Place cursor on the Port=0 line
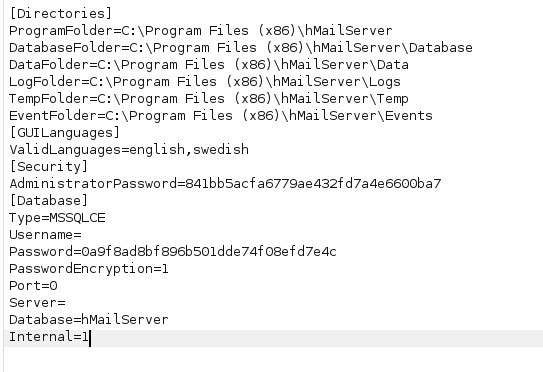The height and width of the screenshot is (372, 543). click(x=33, y=285)
